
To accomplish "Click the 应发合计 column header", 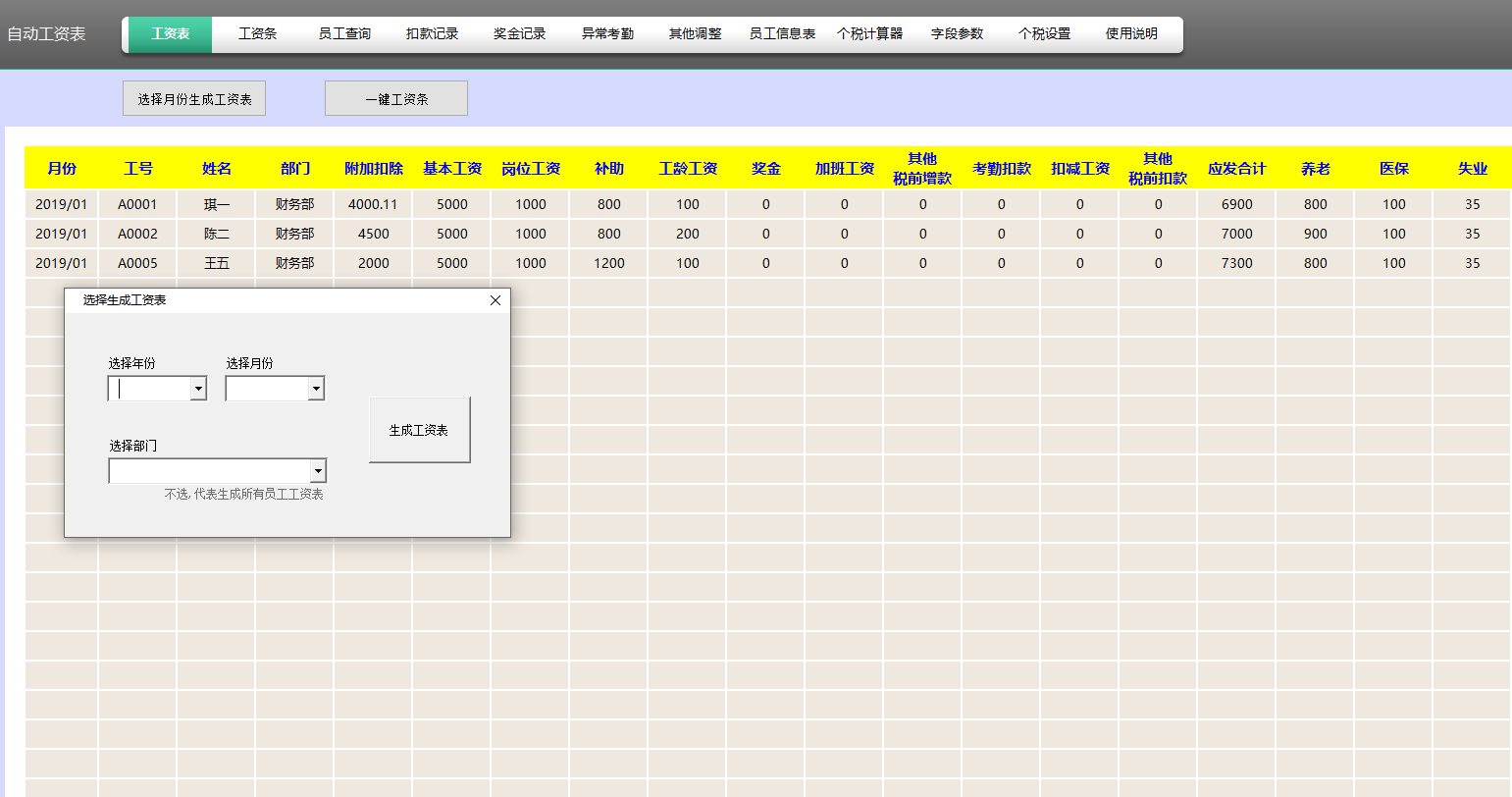I will point(1235,167).
